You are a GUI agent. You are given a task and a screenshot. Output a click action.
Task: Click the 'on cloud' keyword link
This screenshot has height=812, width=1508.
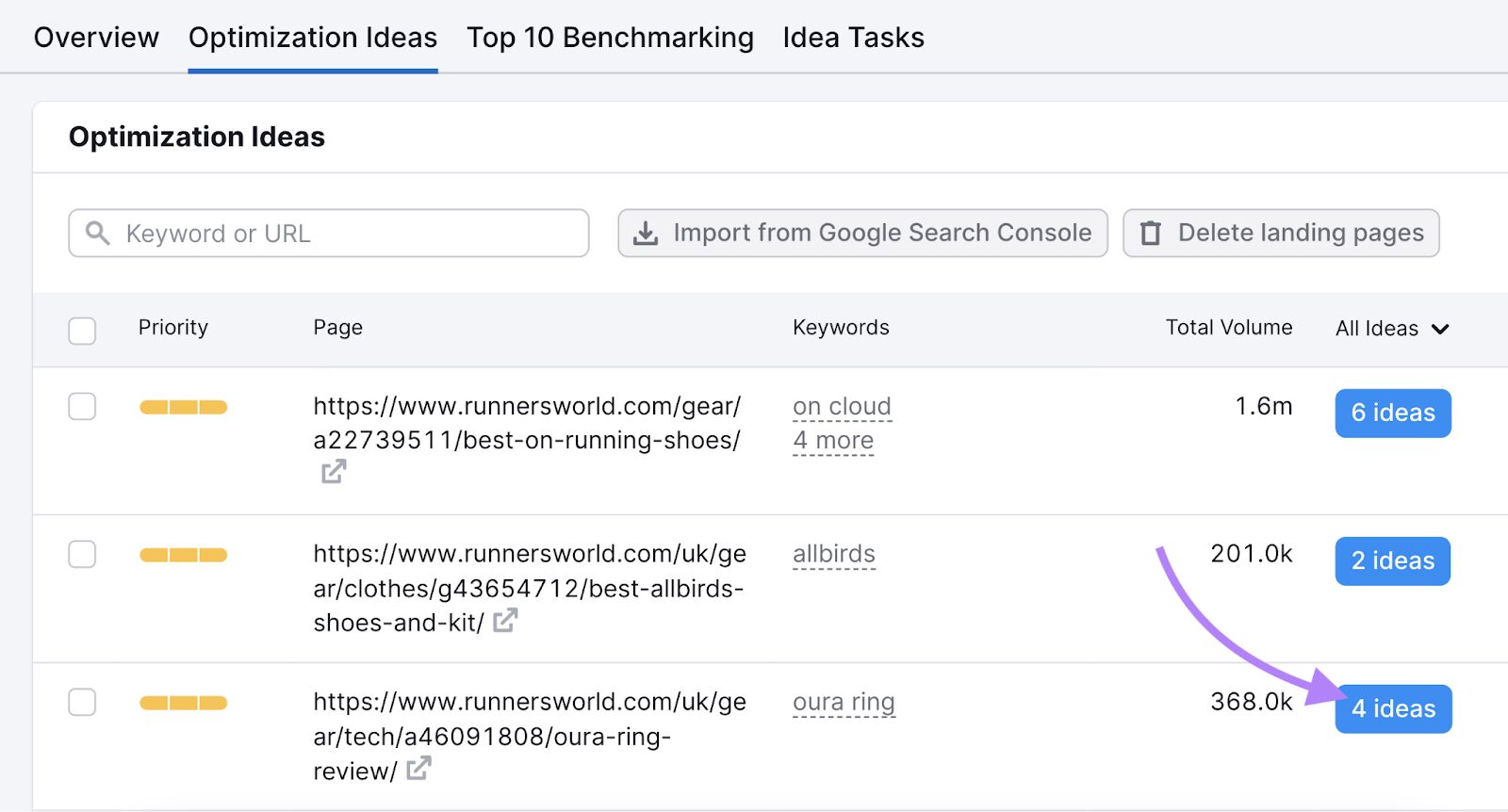point(842,406)
